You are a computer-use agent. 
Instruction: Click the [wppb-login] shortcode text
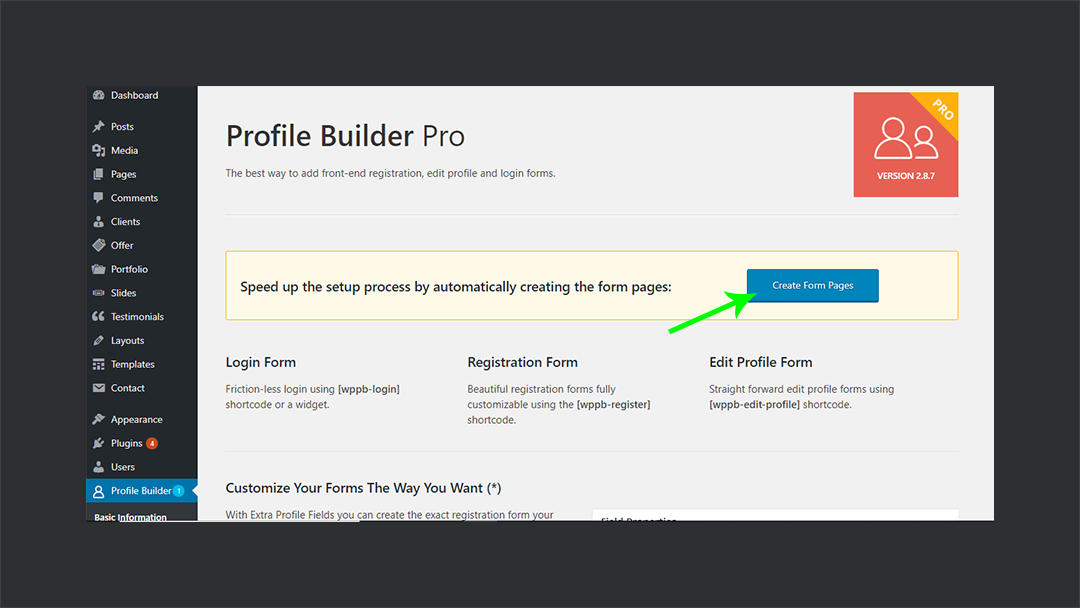pos(368,389)
